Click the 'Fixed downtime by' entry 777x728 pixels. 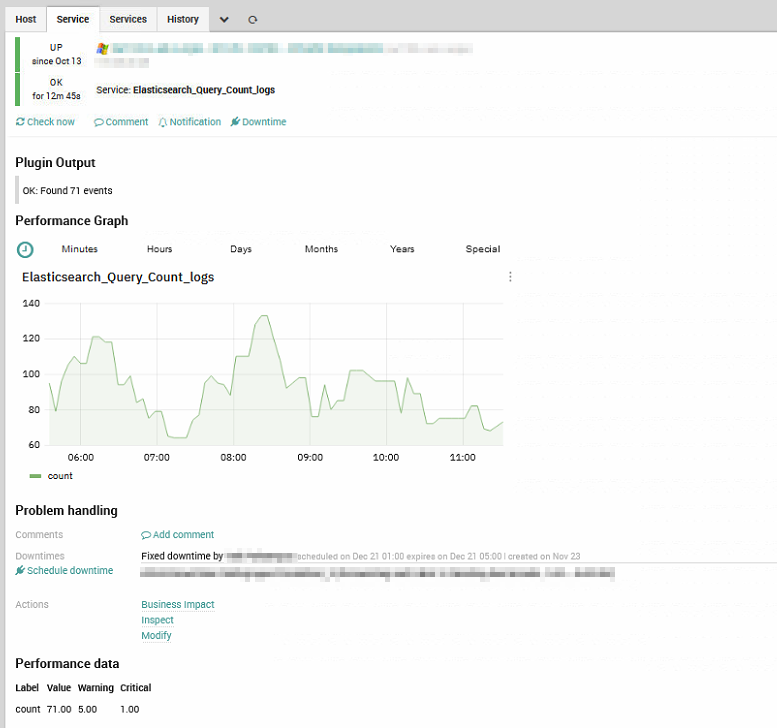[182, 556]
